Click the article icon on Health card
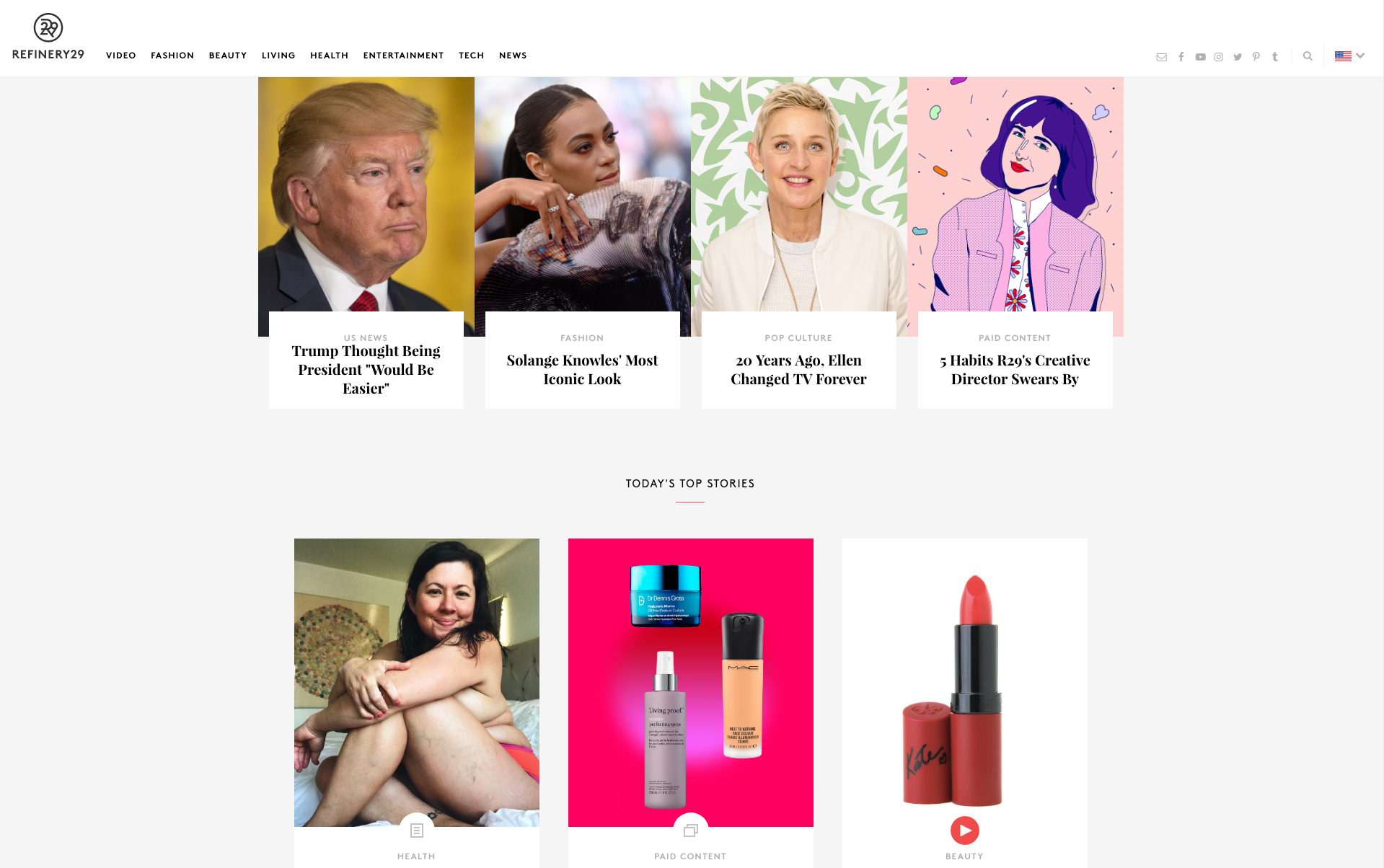 point(416,831)
